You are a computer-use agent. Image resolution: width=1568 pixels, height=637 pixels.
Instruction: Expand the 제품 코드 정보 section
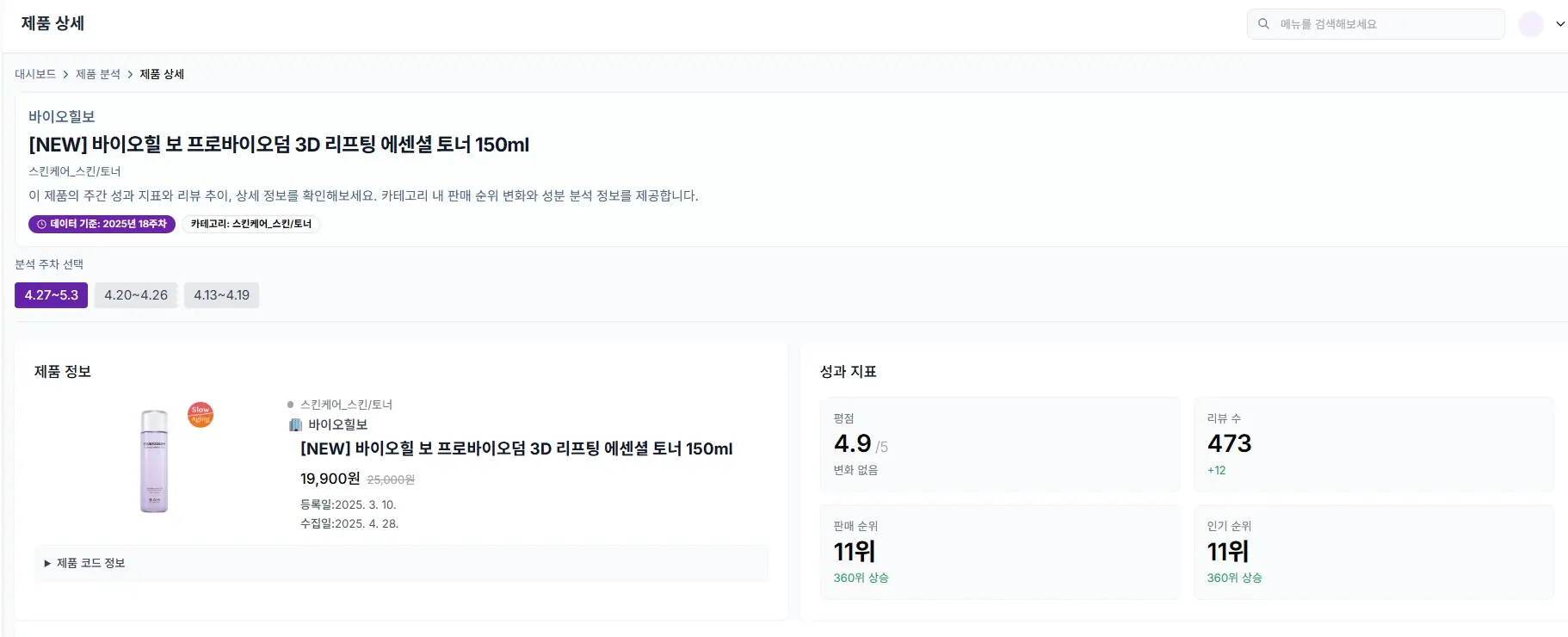(84, 563)
